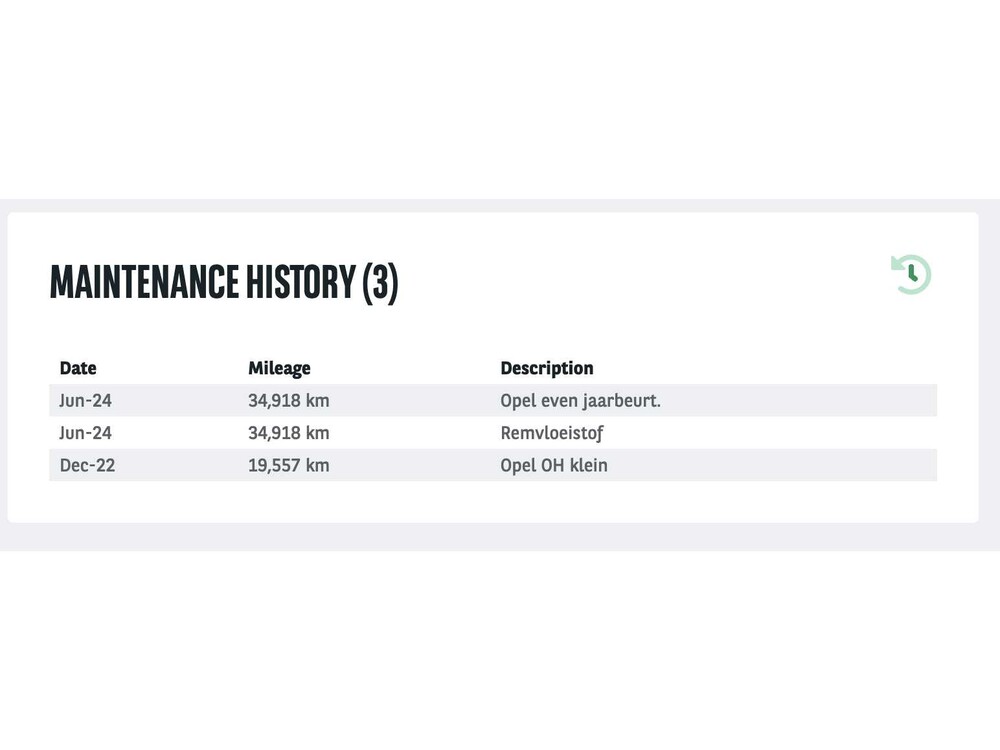Open the Opel OH klein entry

[x=554, y=465]
